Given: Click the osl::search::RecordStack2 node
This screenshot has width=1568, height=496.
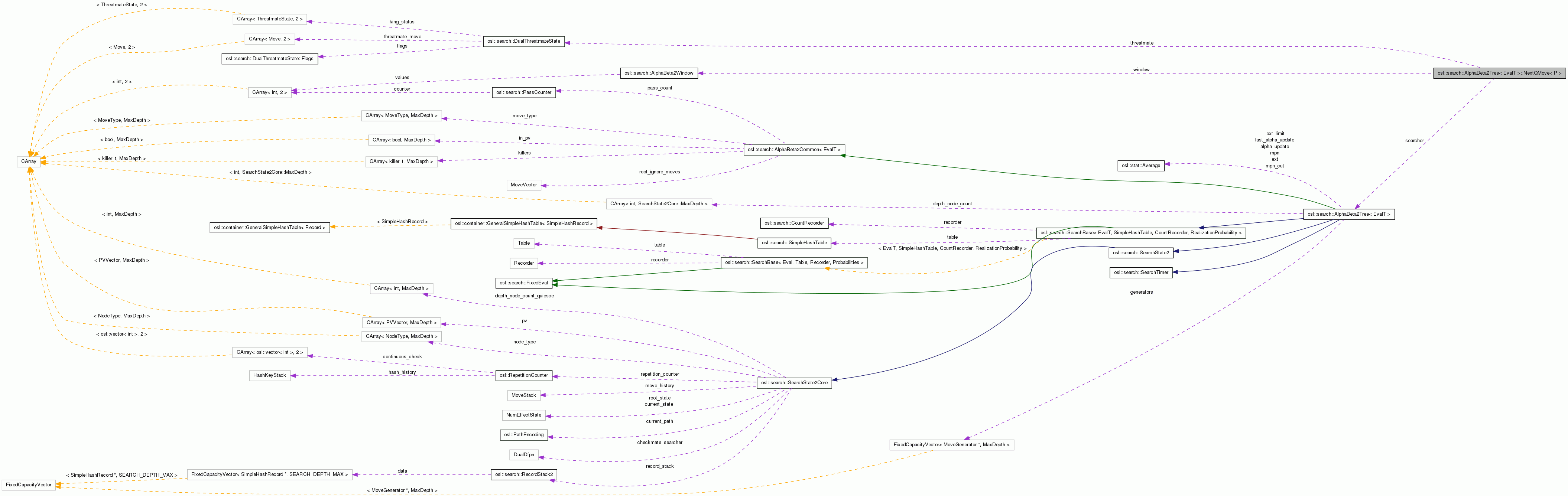Looking at the screenshot, I should click(x=523, y=475).
